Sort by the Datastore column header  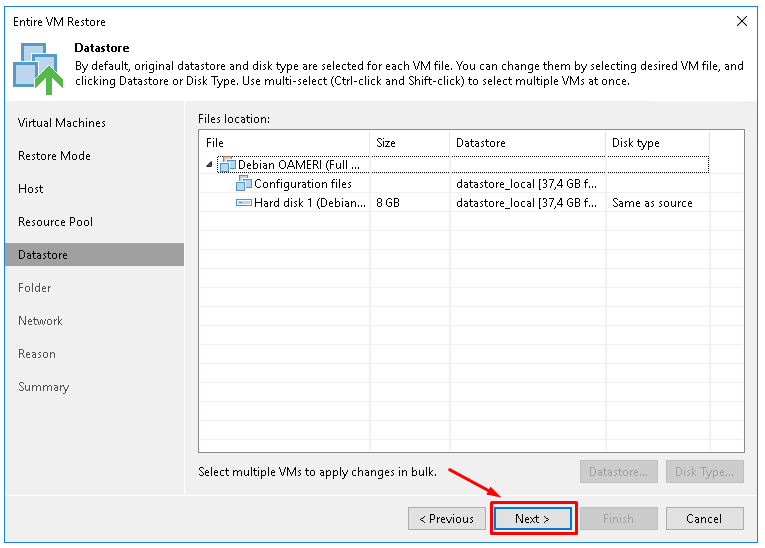[527, 143]
